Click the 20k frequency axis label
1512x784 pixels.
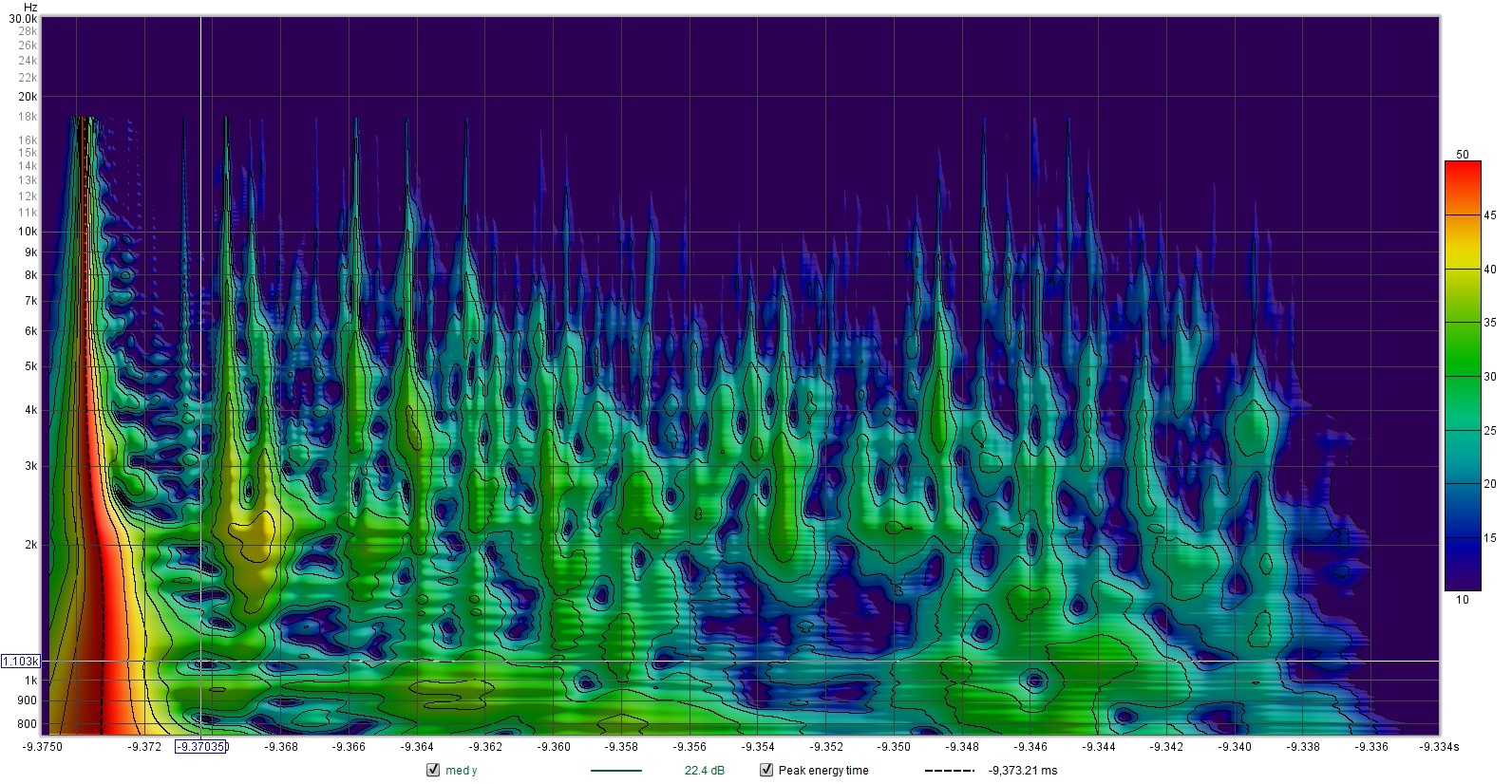click(x=28, y=97)
